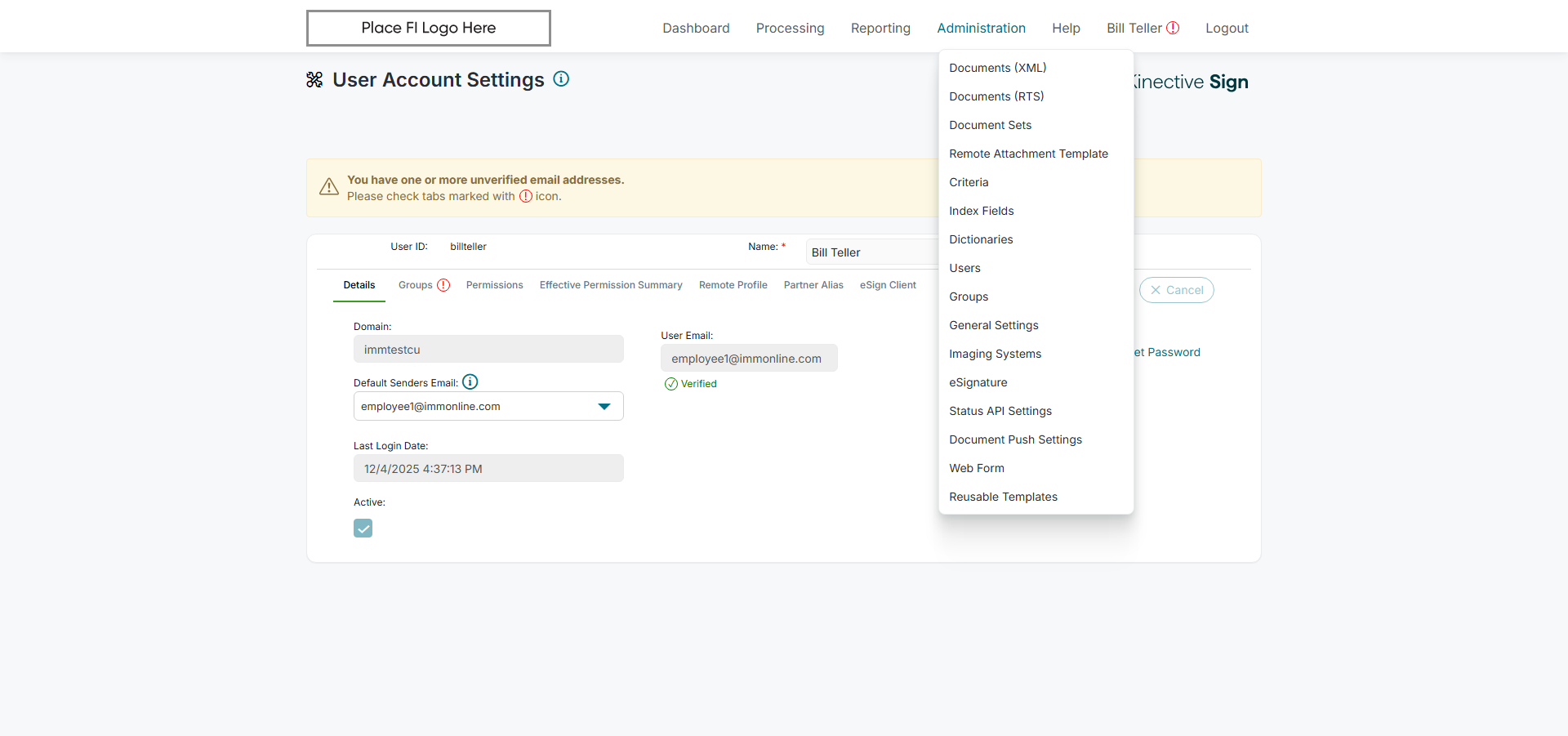Switch to the Permissions tab
This screenshot has height=736, width=1568.
tap(494, 285)
